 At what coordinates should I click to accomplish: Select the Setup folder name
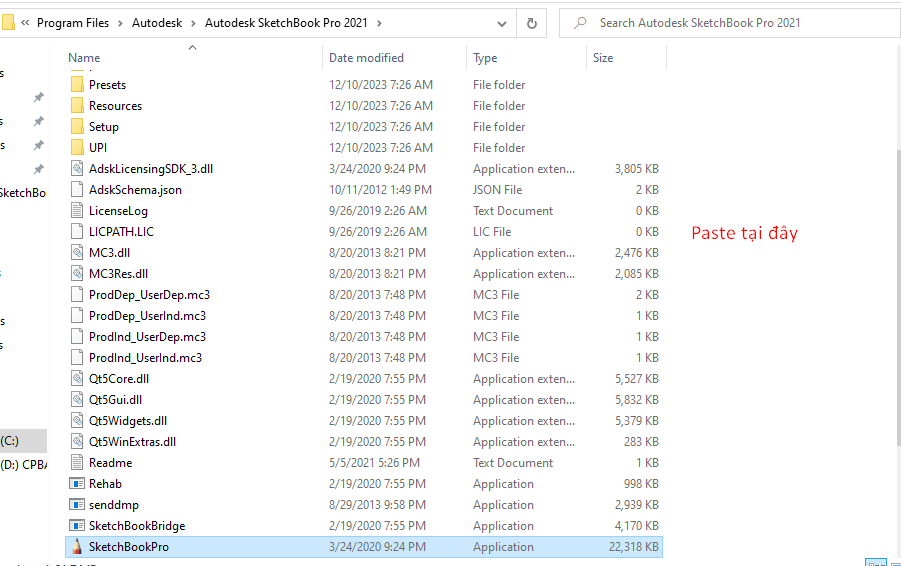coord(104,126)
